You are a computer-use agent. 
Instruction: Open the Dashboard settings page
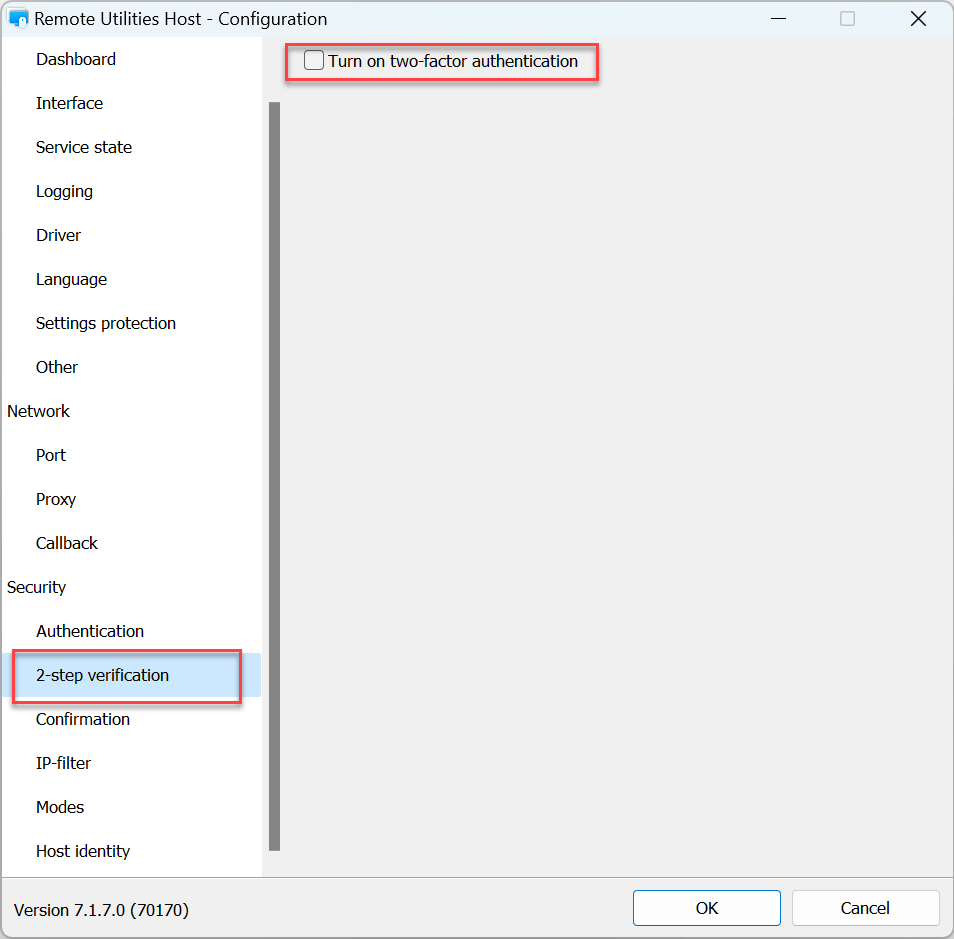[x=76, y=59]
